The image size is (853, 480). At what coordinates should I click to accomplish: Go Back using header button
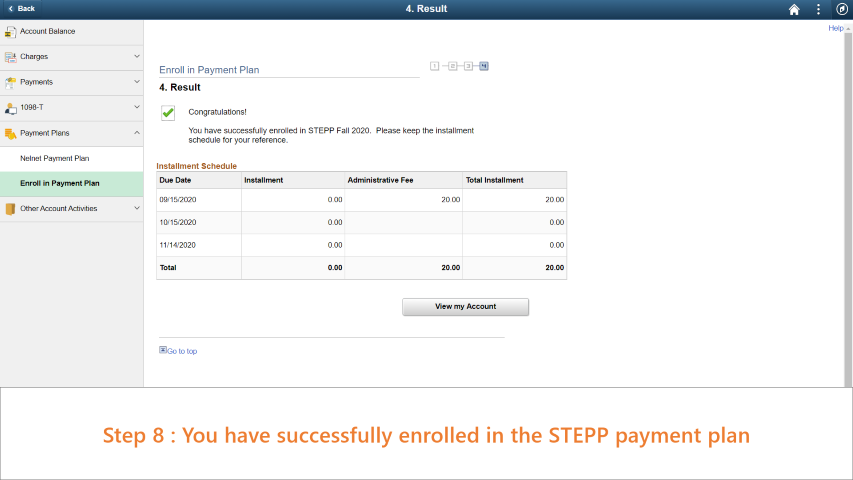pyautogui.click(x=22, y=9)
